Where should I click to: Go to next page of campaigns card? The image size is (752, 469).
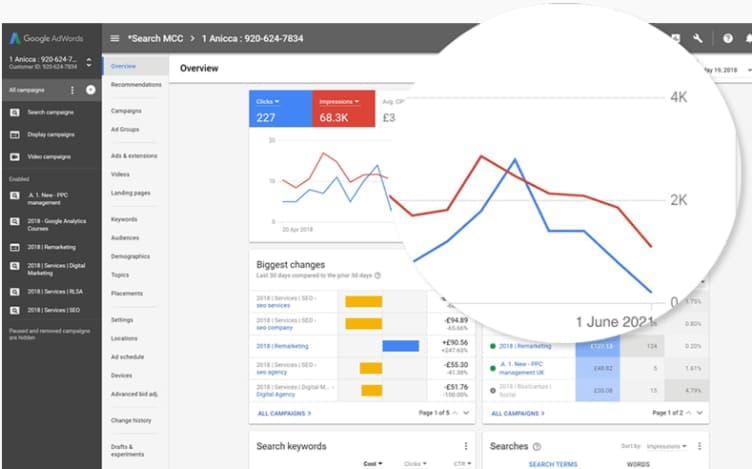point(700,413)
